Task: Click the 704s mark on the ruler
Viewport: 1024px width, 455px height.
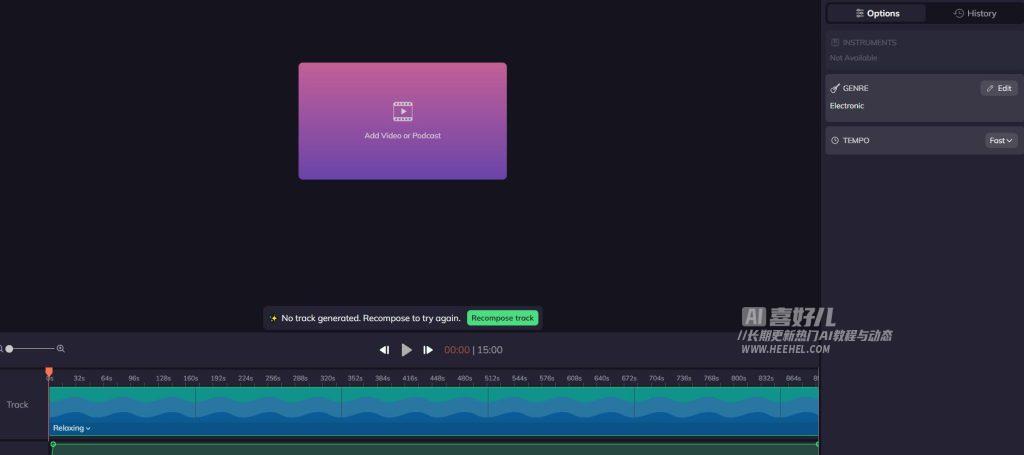Action: pos(656,378)
